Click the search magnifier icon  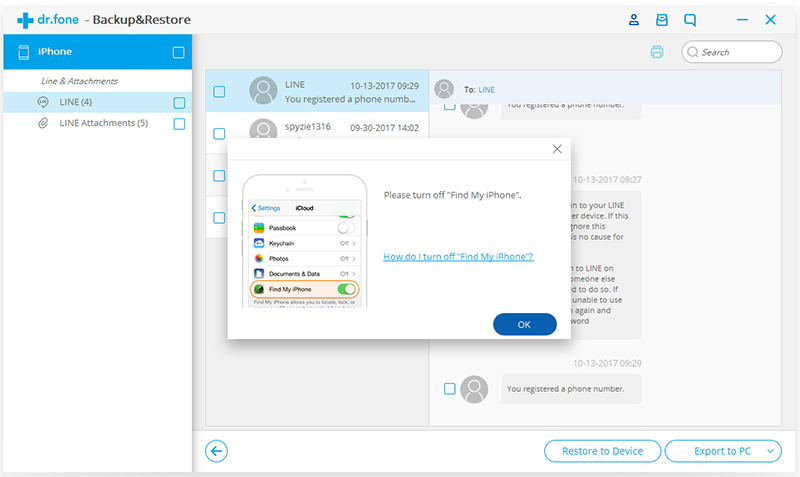tap(692, 52)
